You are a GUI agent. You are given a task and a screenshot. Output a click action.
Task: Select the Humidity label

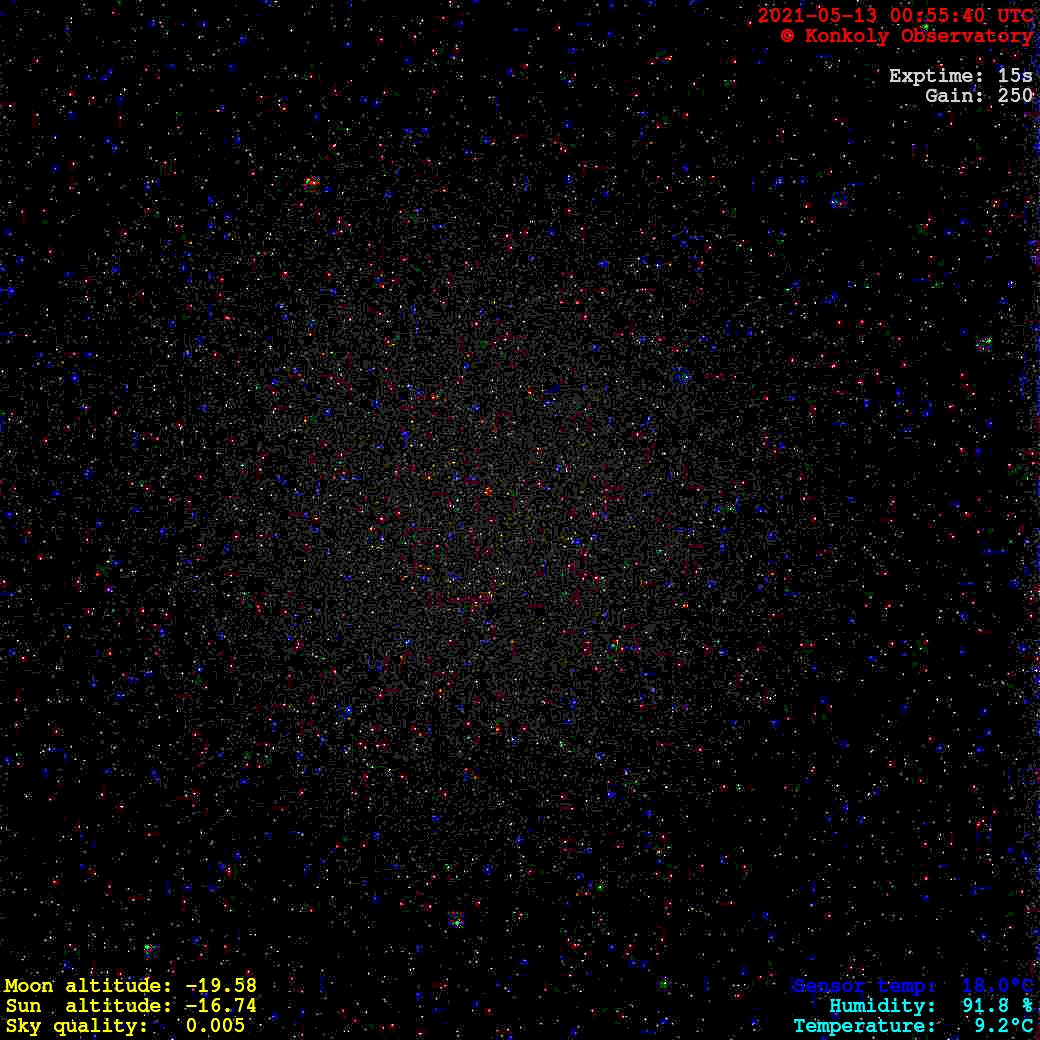point(882,1006)
